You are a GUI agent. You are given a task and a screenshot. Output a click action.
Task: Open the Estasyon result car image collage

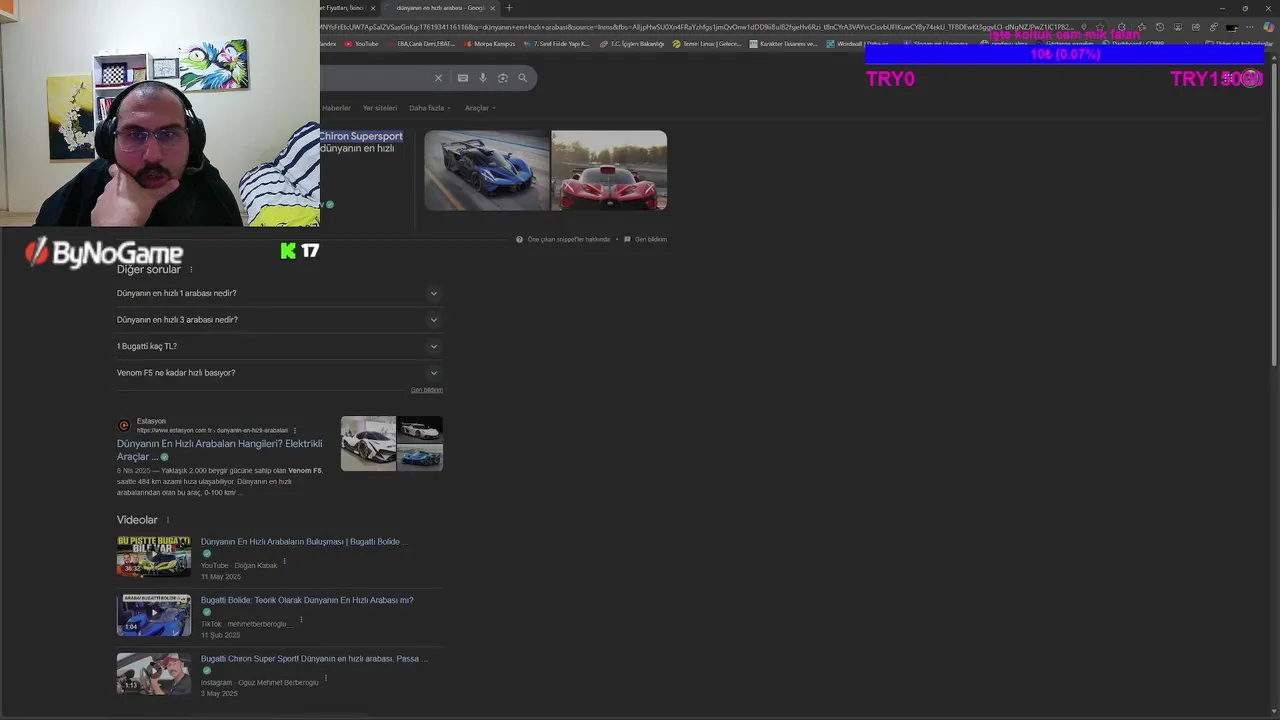point(392,443)
